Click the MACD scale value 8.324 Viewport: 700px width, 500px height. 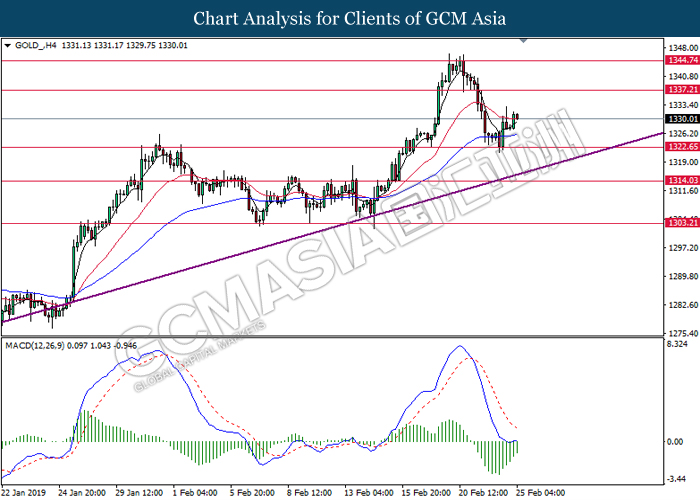tap(677, 344)
